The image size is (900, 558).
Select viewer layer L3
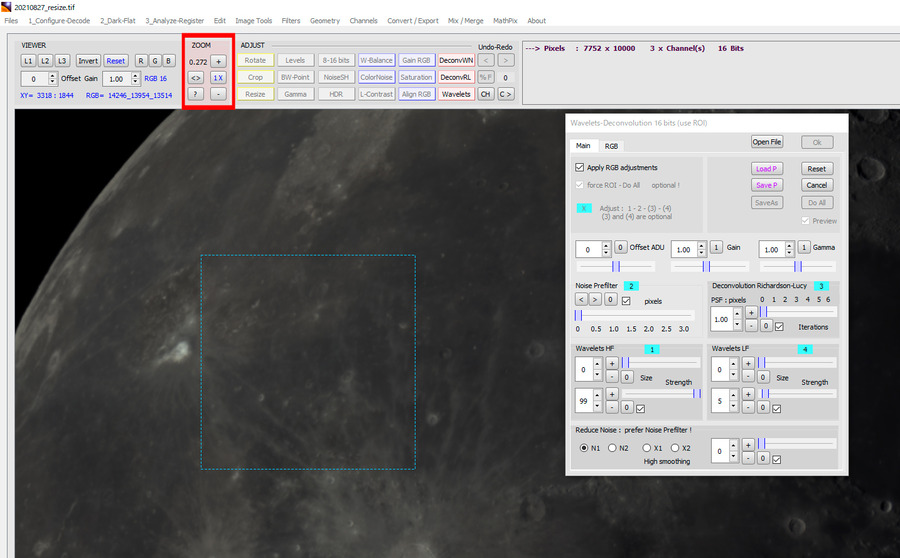pos(62,61)
